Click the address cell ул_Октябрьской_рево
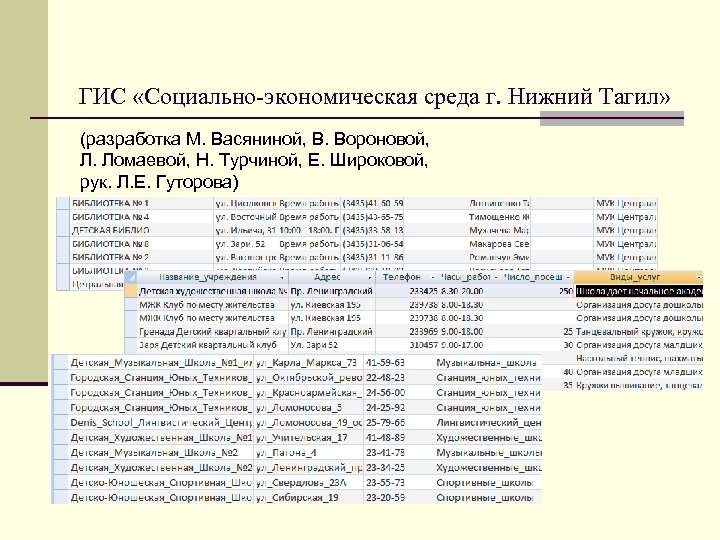Screen dimensions: 720x540 coord(309,378)
